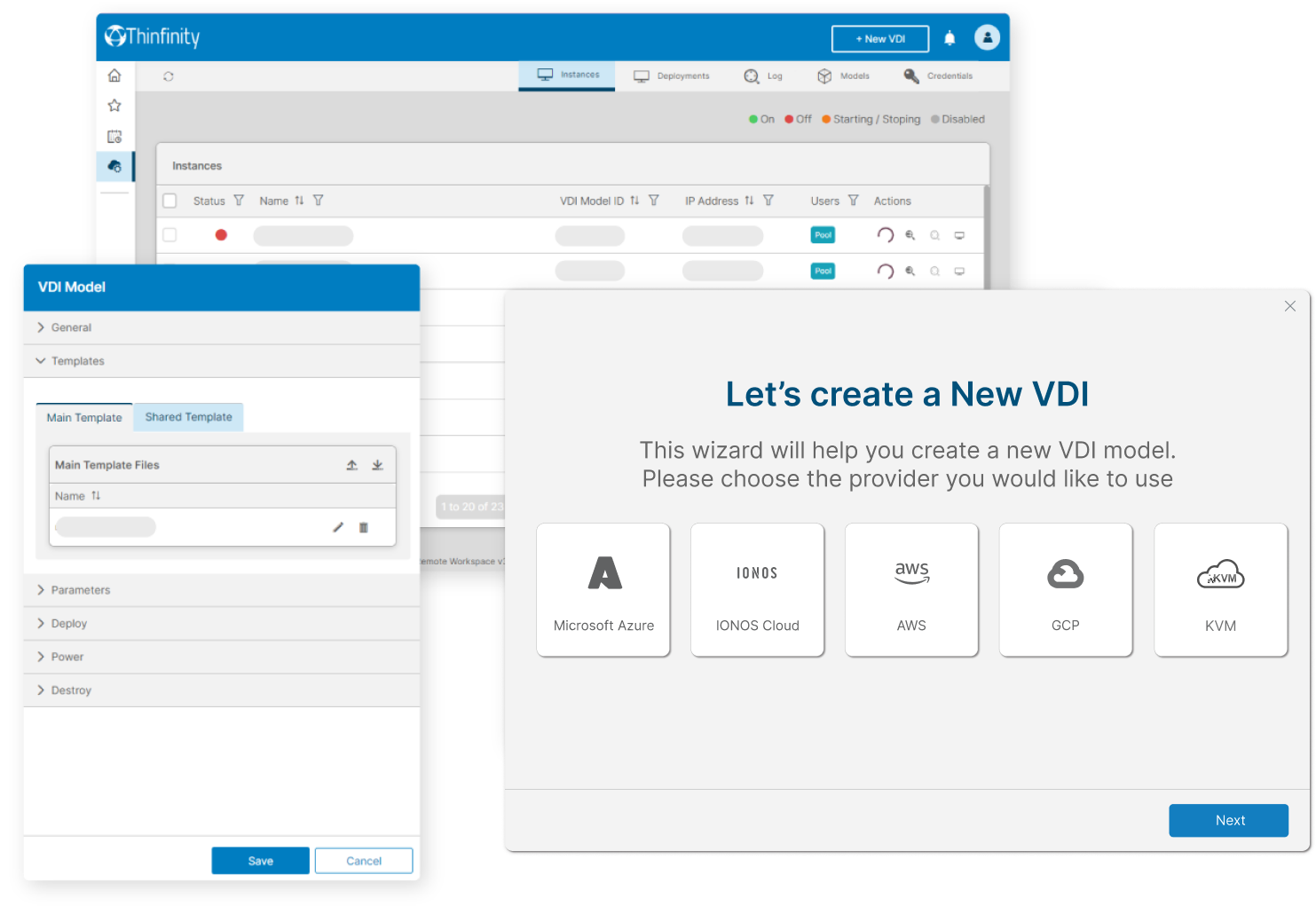
Task: Collapse the Templates section
Action: (222, 361)
